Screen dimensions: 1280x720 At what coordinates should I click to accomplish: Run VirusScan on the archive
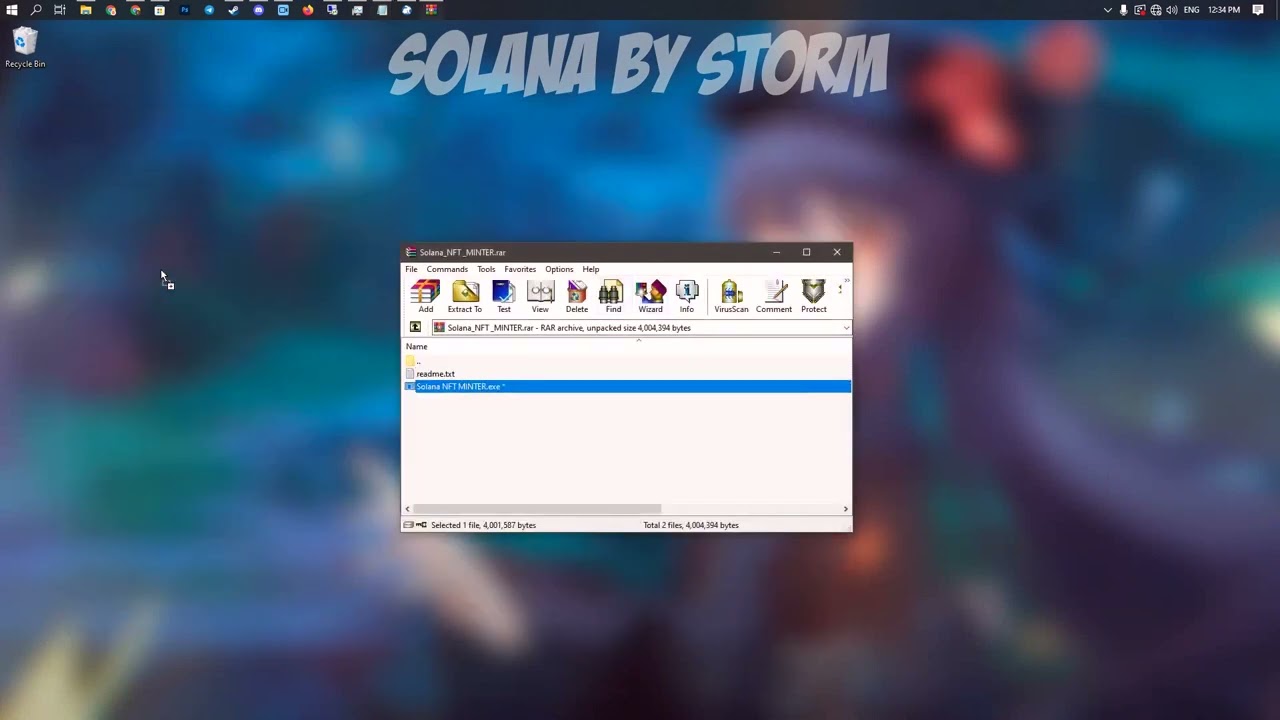(x=731, y=296)
